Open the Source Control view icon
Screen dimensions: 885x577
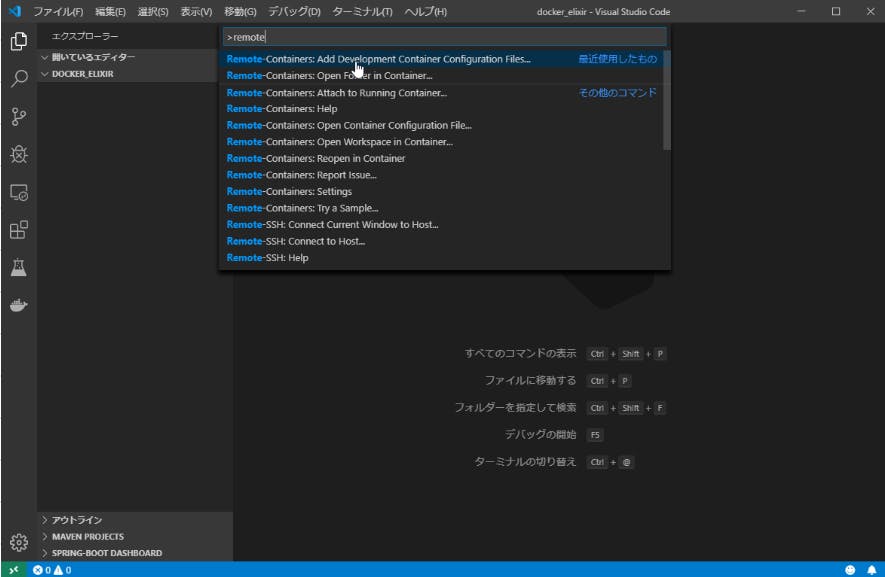point(19,116)
